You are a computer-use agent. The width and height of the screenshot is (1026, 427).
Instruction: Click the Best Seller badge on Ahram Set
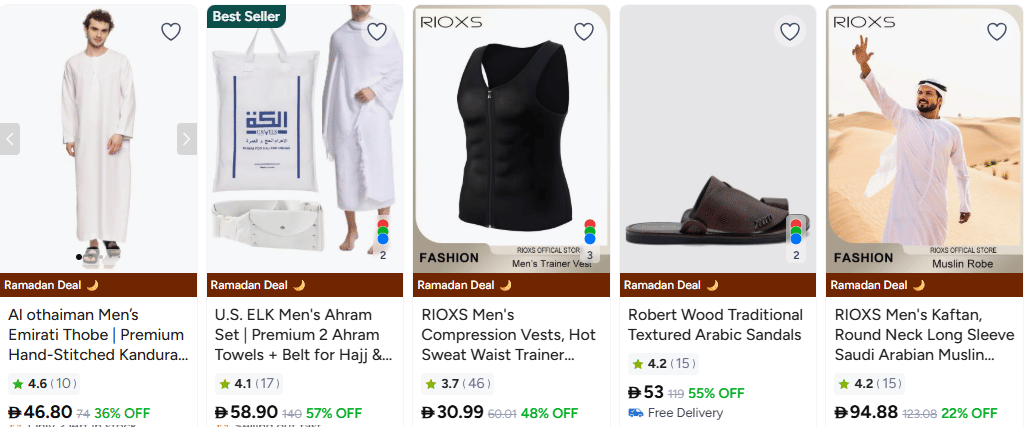tap(246, 16)
